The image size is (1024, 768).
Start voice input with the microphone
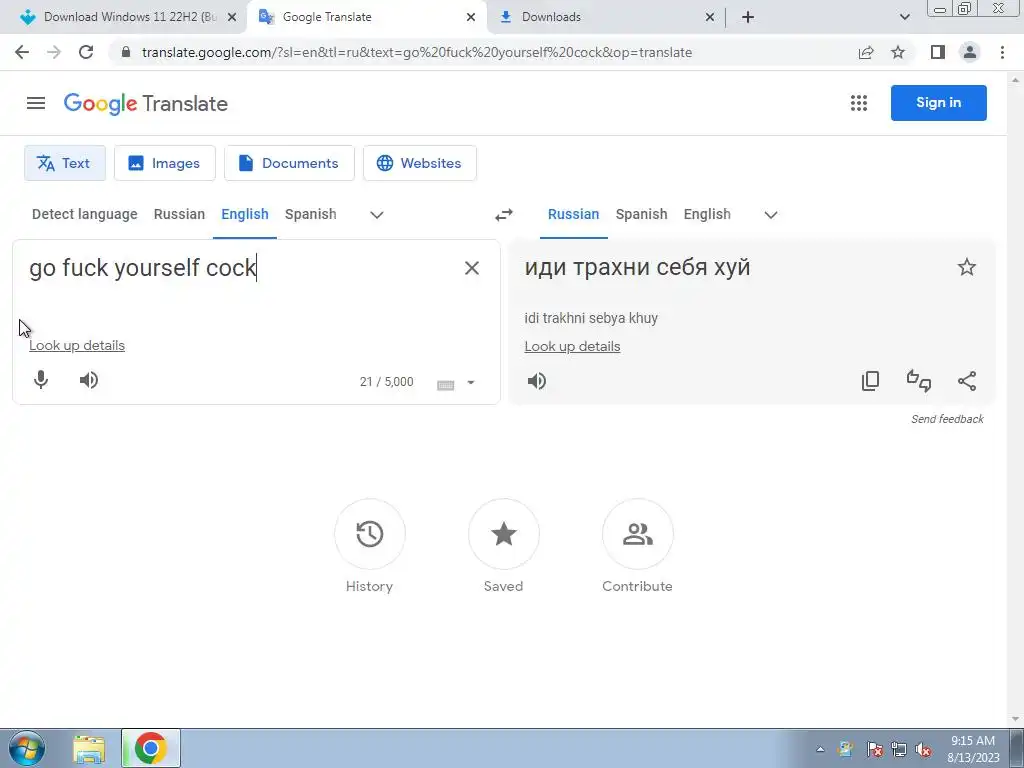coord(40,380)
